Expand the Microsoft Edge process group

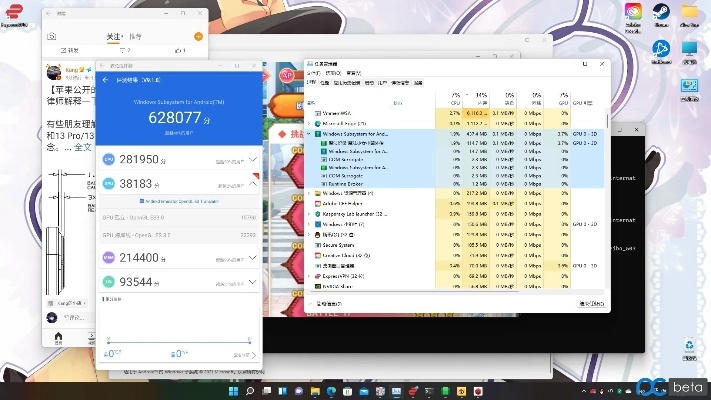pos(309,123)
